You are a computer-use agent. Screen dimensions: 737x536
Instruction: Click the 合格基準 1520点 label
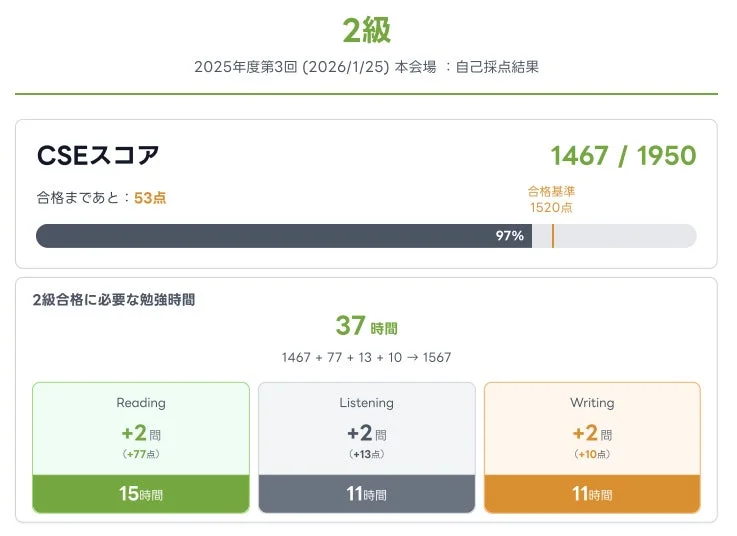click(551, 199)
